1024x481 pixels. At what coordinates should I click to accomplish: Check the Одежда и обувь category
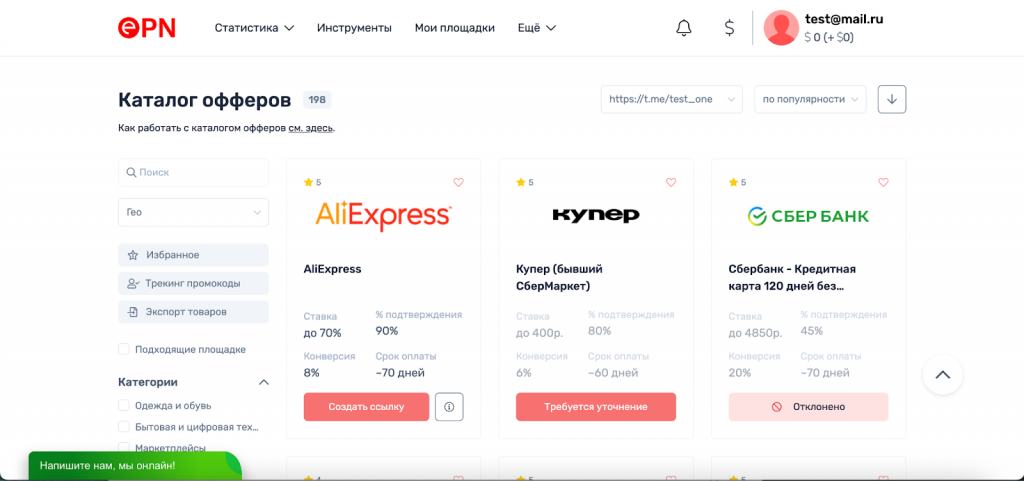[123, 405]
